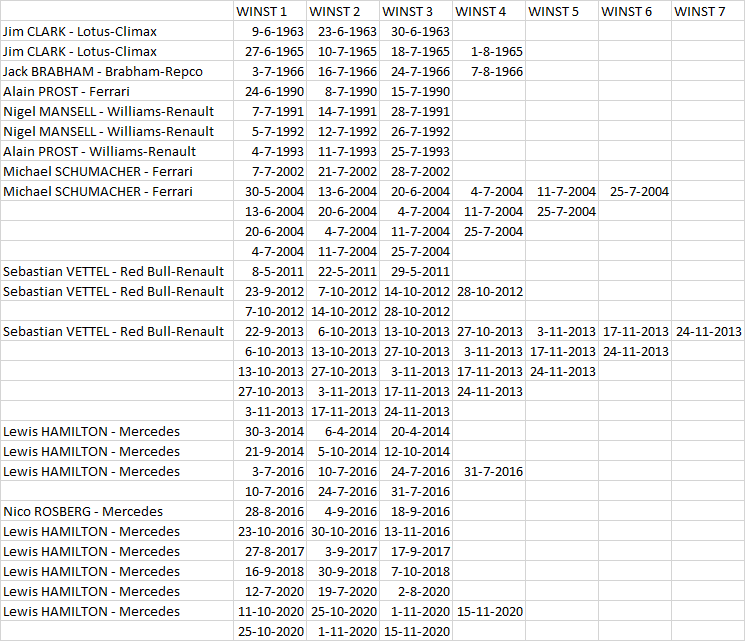
Task: Click the cell with date 22-9-2013
Action: pos(270,331)
